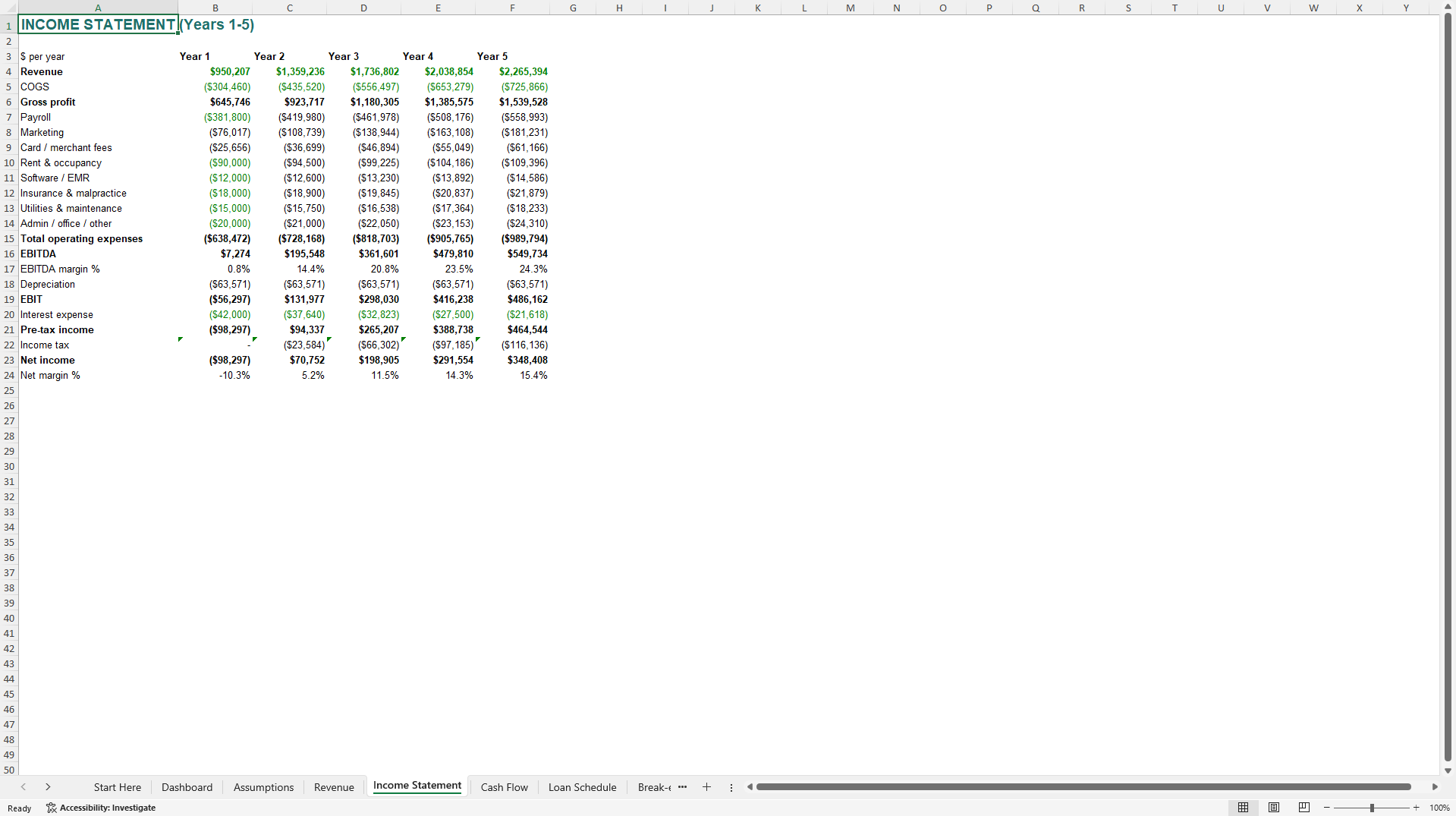Select Year 5 Revenue $2,265,394 cell
The image size is (1456, 816).
(513, 71)
